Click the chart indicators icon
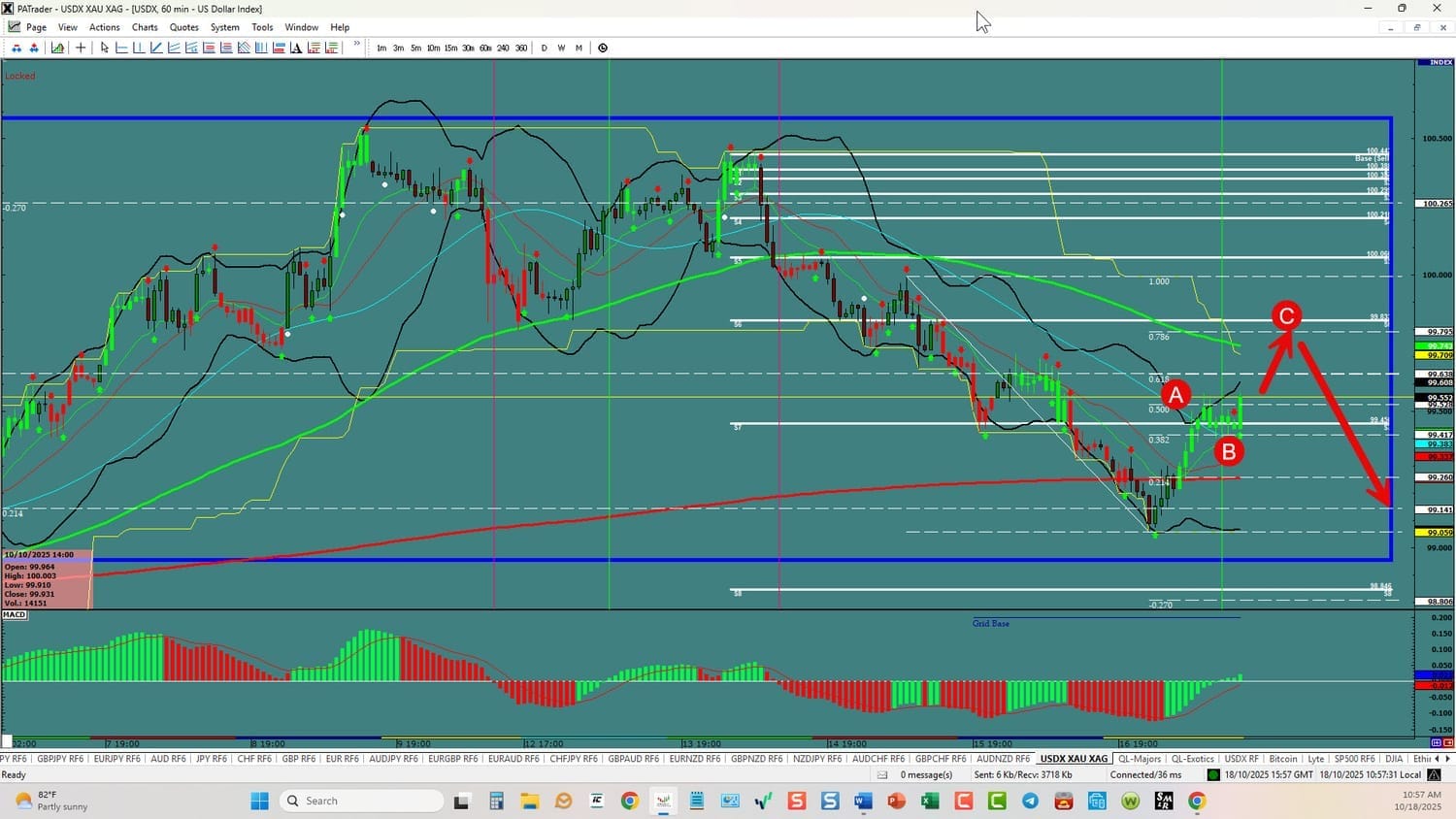The width and height of the screenshot is (1456, 819). click(x=58, y=48)
